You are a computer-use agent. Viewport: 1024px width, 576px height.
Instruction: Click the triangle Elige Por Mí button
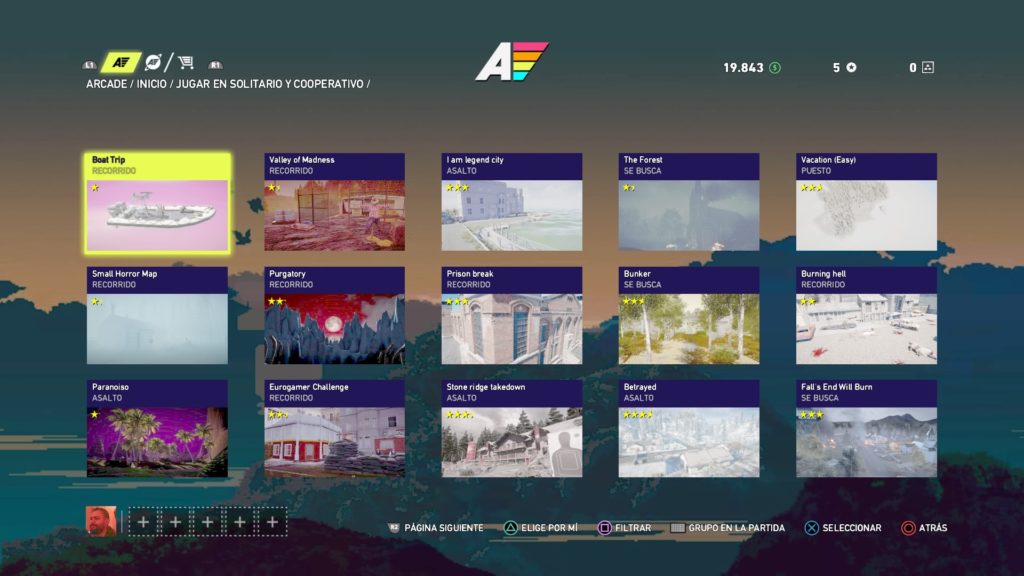coord(541,528)
